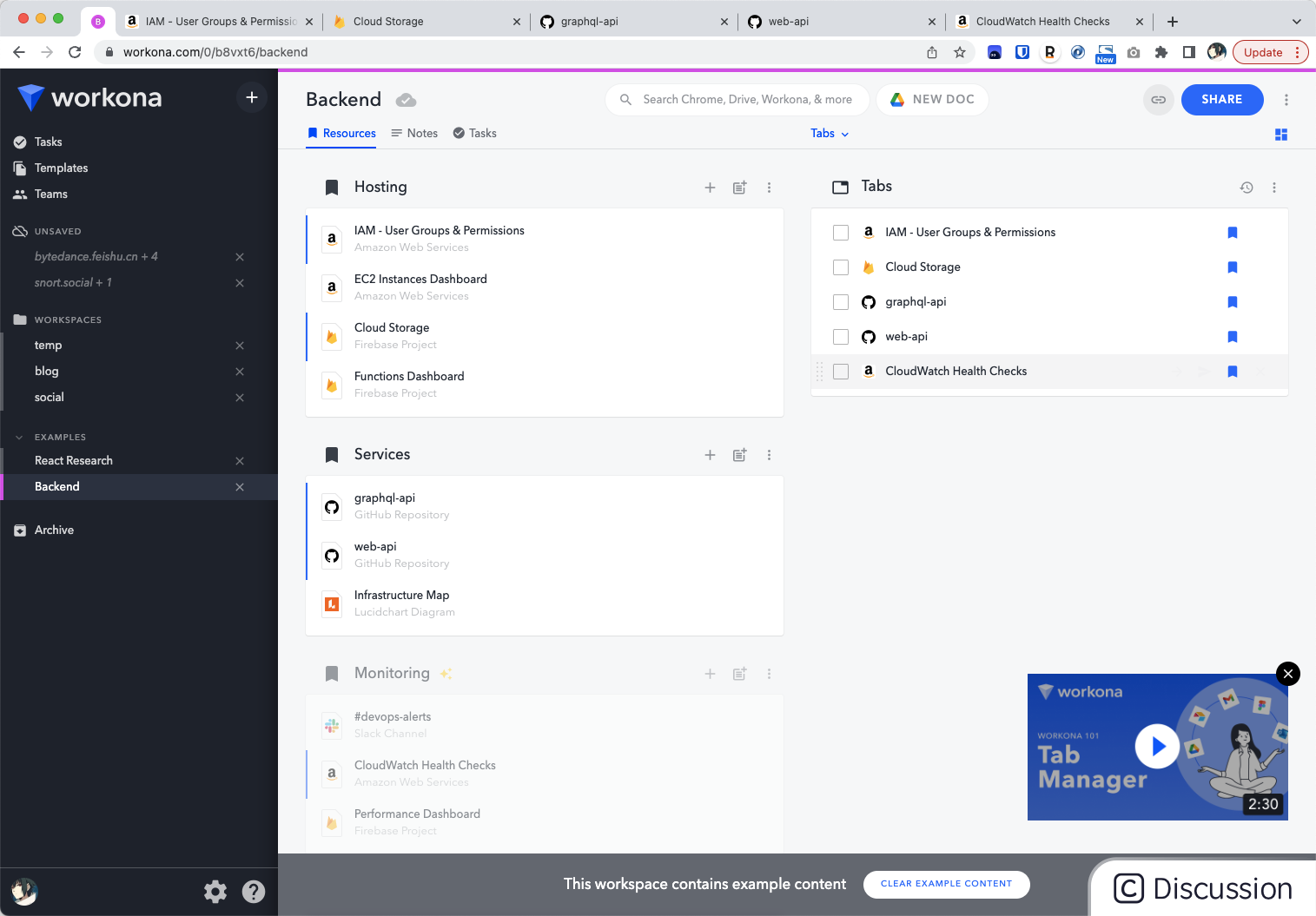
Task: Click the cloud sync status icon beside Backend
Action: [406, 101]
